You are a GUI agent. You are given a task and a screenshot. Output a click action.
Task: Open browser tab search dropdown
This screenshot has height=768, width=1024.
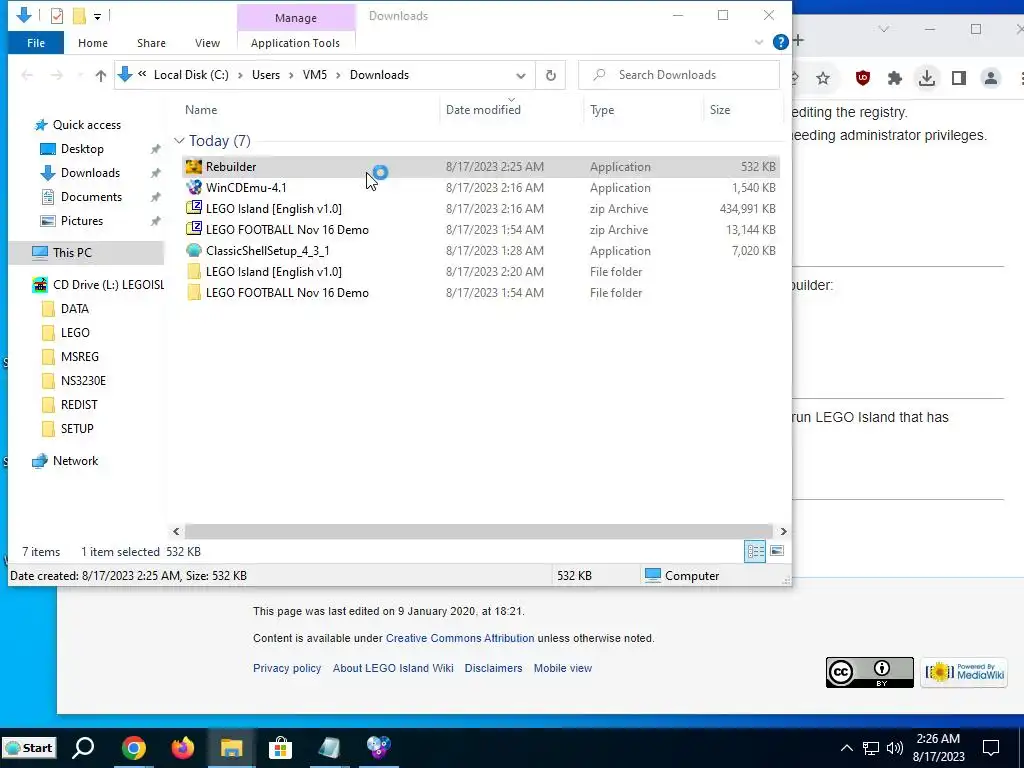884,29
